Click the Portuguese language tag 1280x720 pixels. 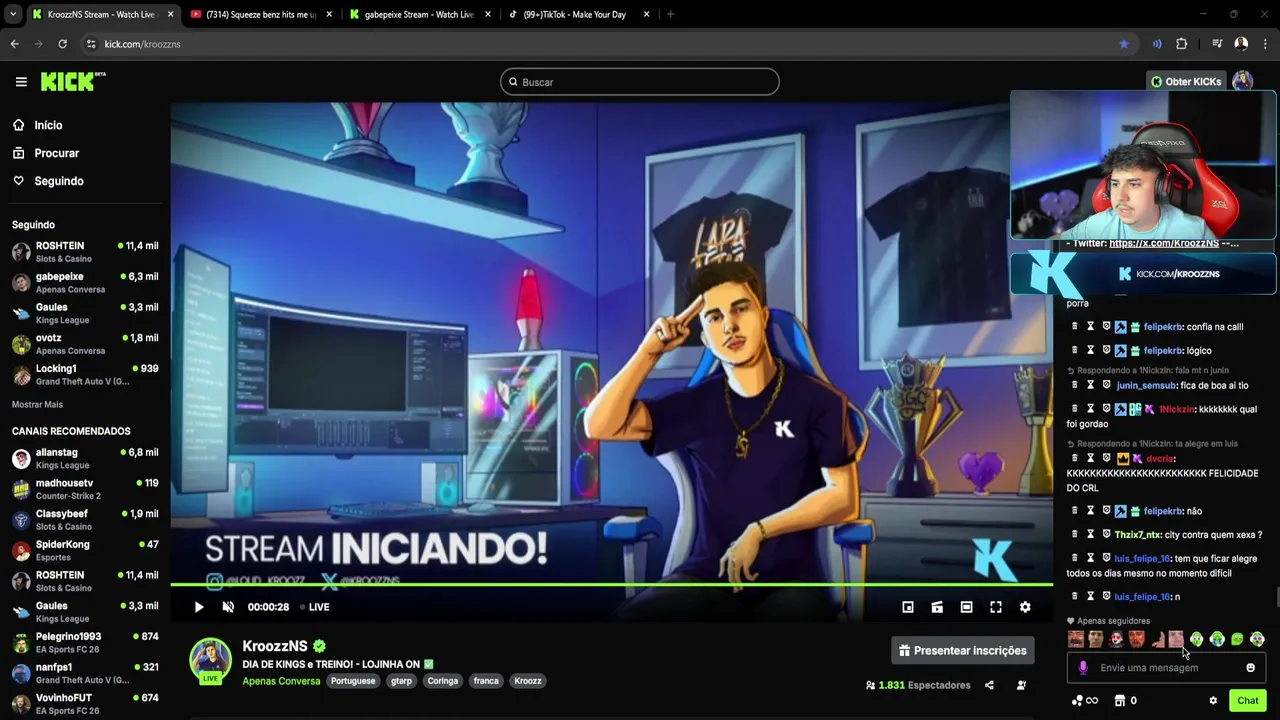point(353,681)
